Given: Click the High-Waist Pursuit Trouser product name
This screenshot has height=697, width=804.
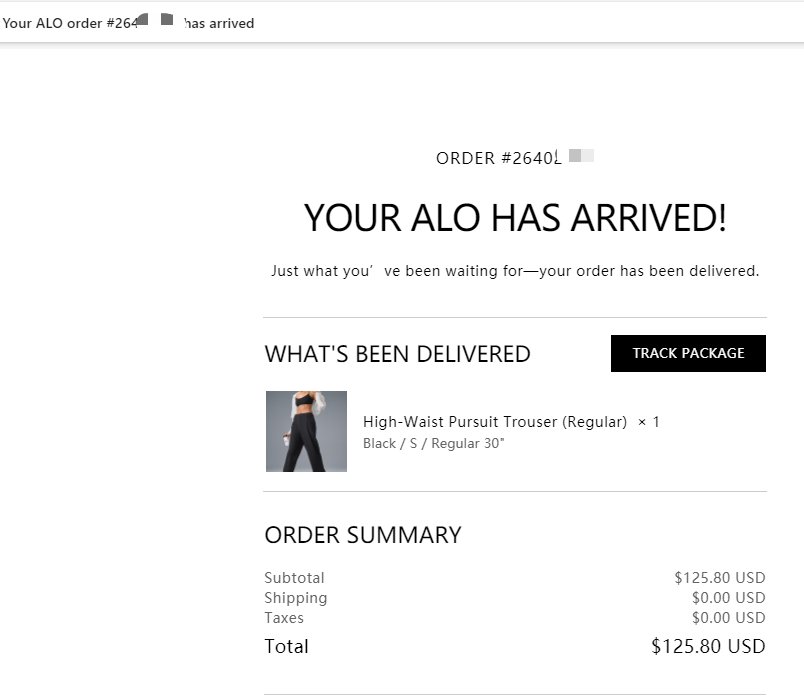Looking at the screenshot, I should click(x=494, y=422).
